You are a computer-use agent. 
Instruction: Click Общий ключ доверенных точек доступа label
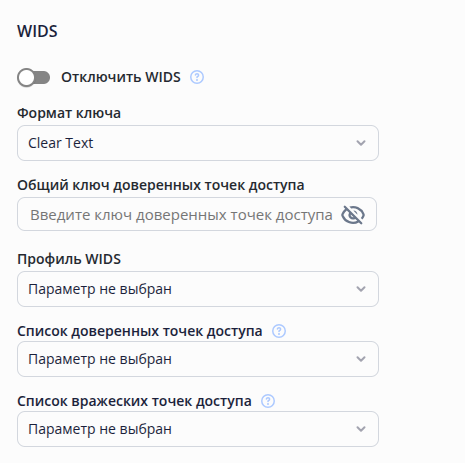(x=161, y=185)
